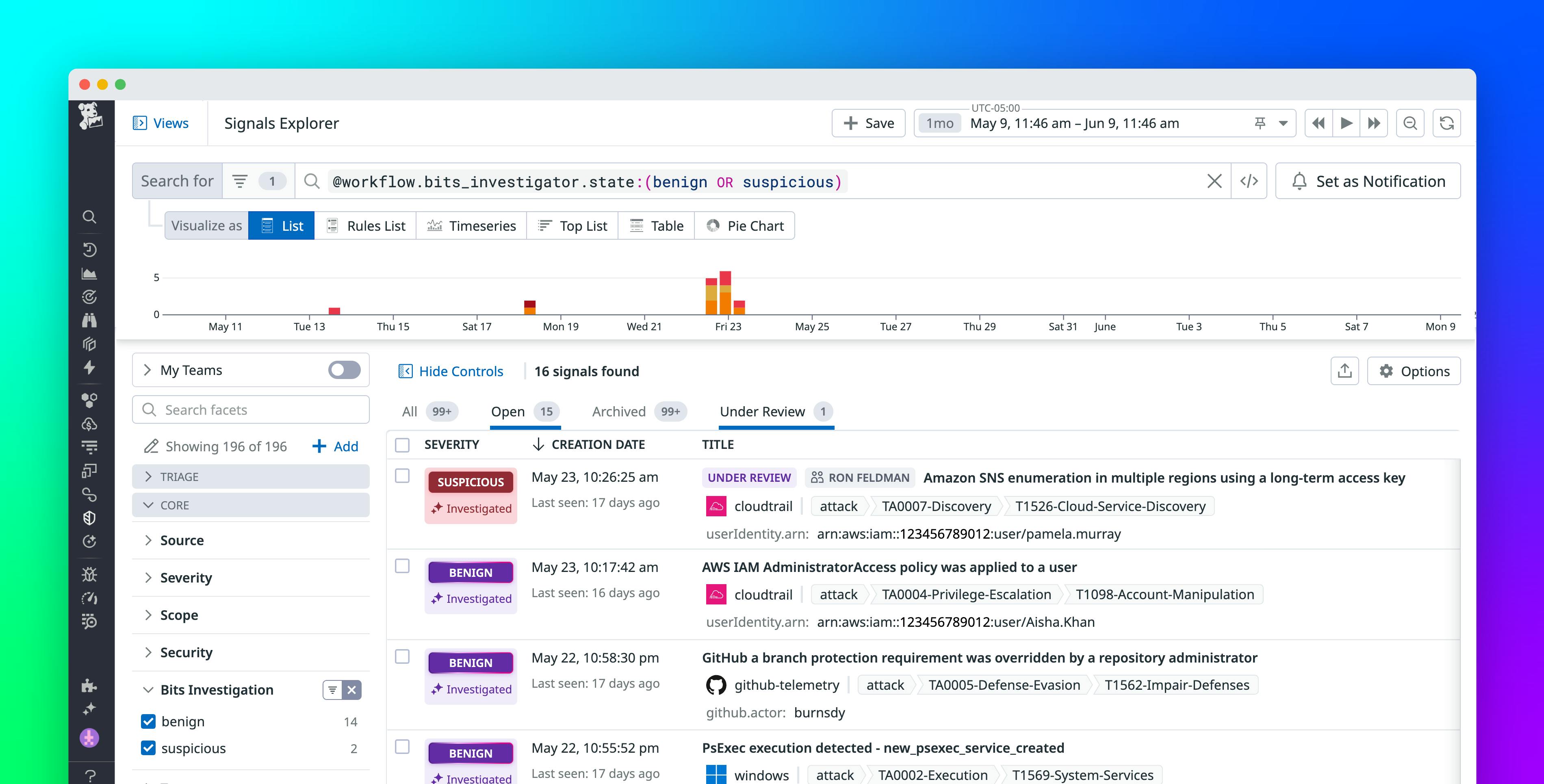1544x784 pixels.
Task: Open the time range dropdown arrow near the pin
Action: pos(1283,123)
